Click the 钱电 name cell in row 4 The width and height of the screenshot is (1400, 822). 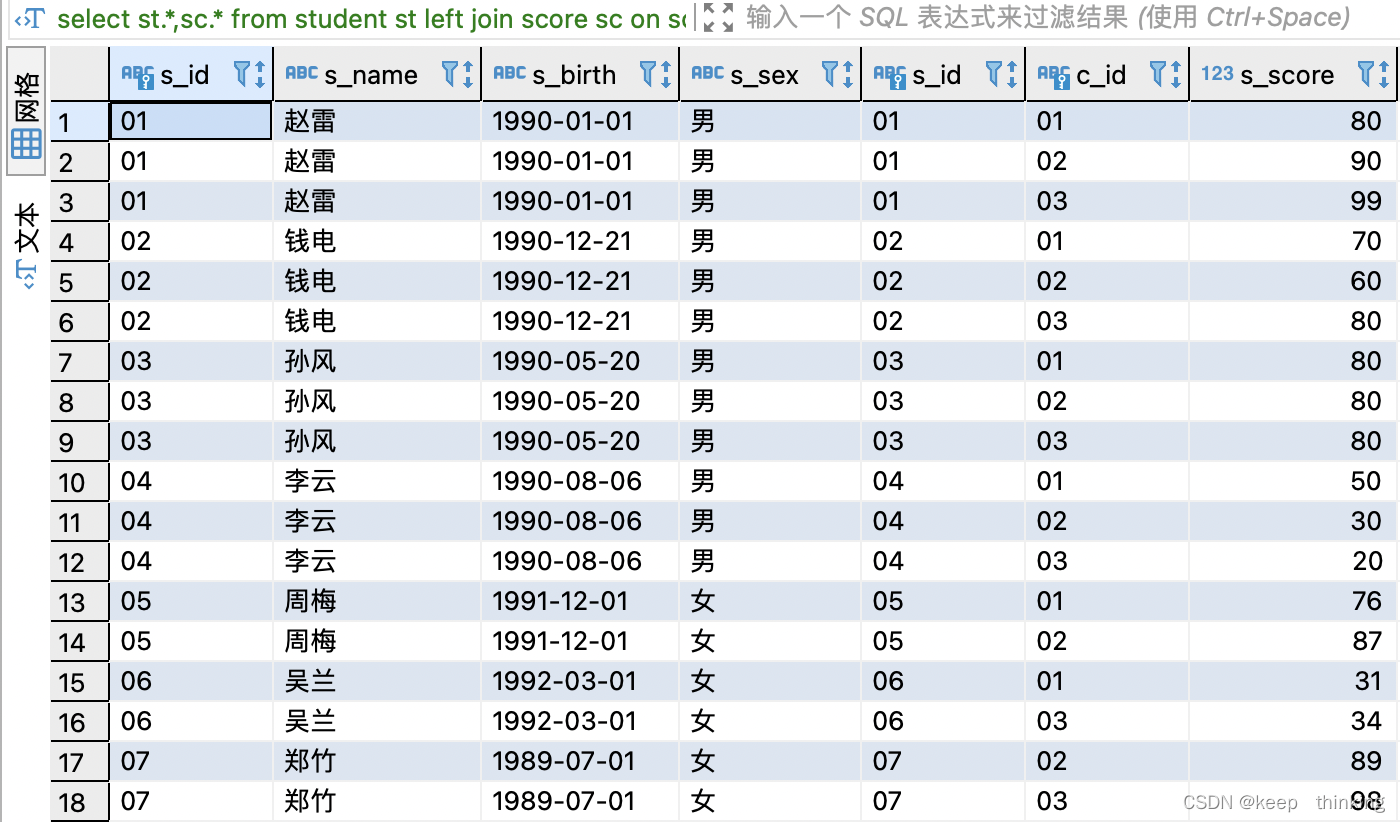pos(377,241)
